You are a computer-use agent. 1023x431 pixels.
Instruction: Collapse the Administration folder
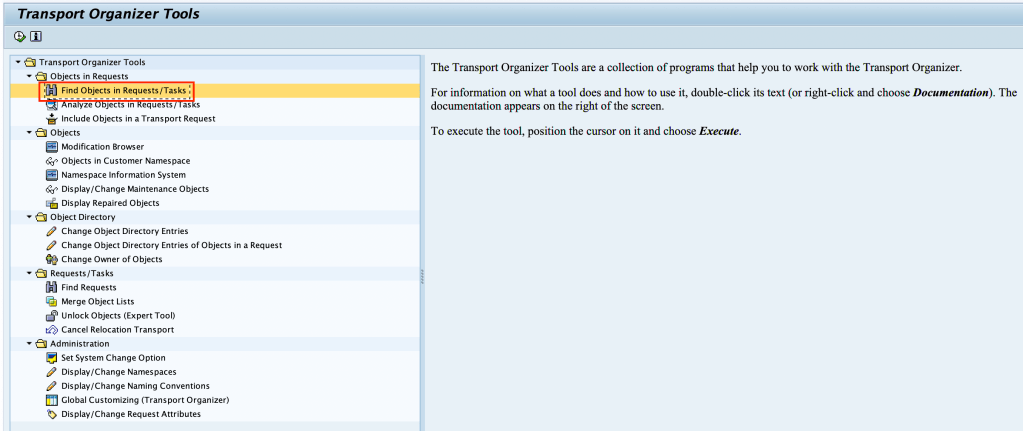pyautogui.click(x=29, y=344)
